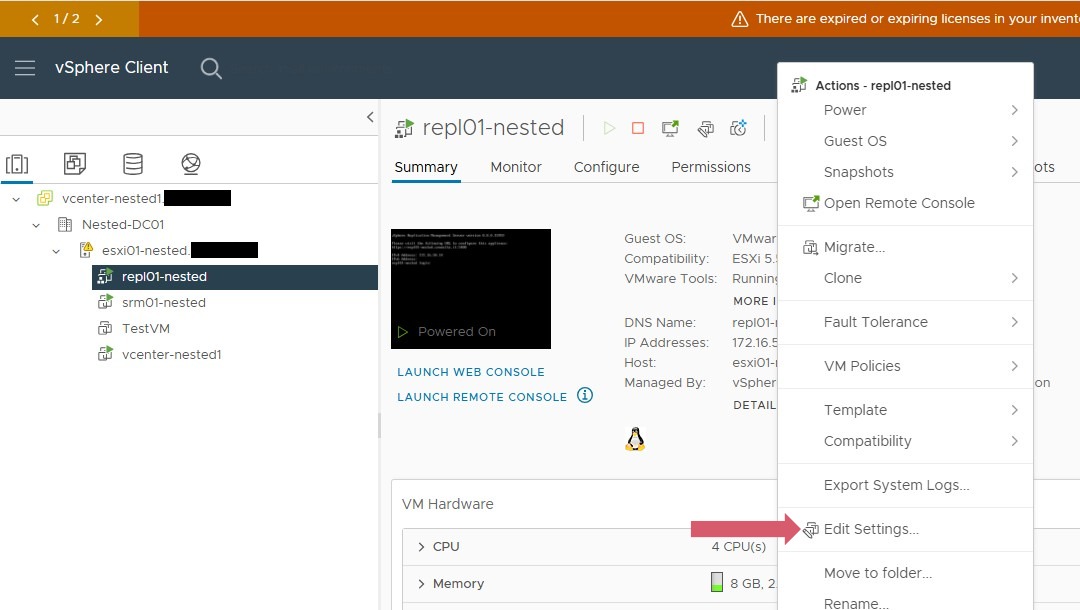Go to next notification banner

98,19
